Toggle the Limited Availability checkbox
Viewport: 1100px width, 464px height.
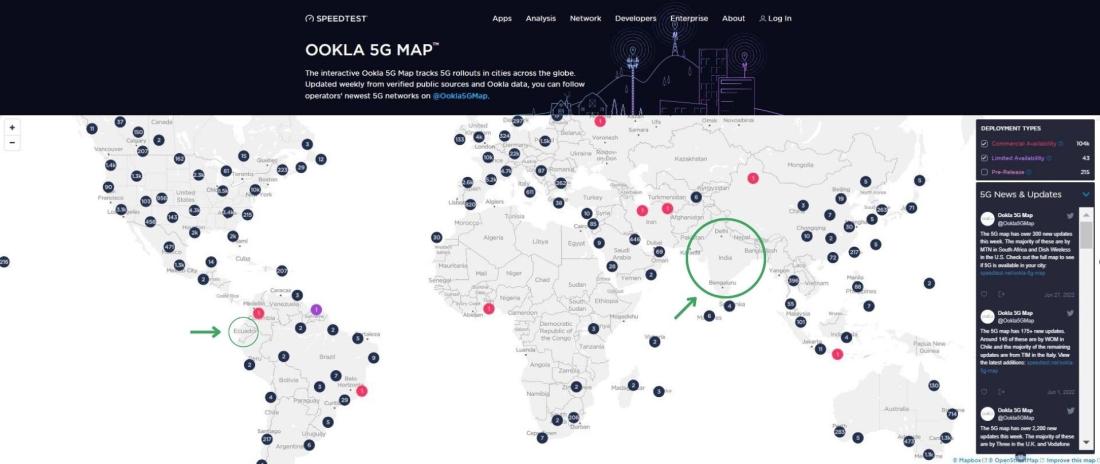coord(984,158)
